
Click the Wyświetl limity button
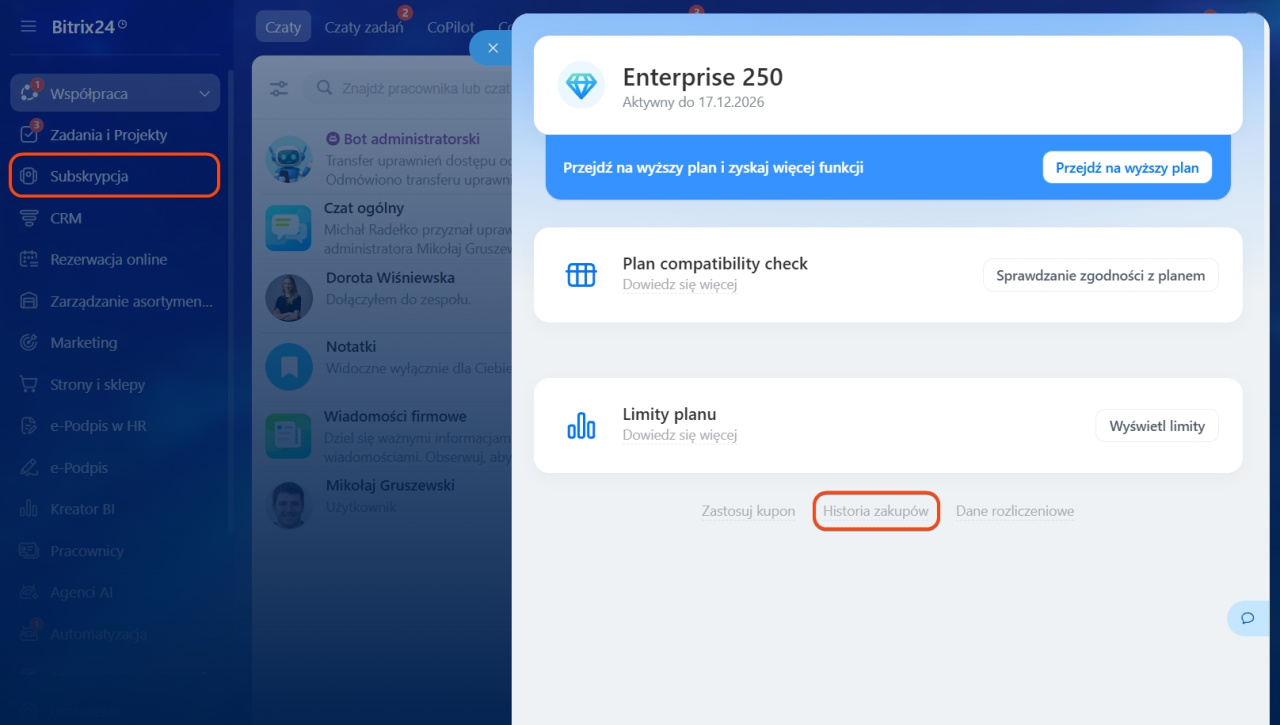tap(1157, 426)
